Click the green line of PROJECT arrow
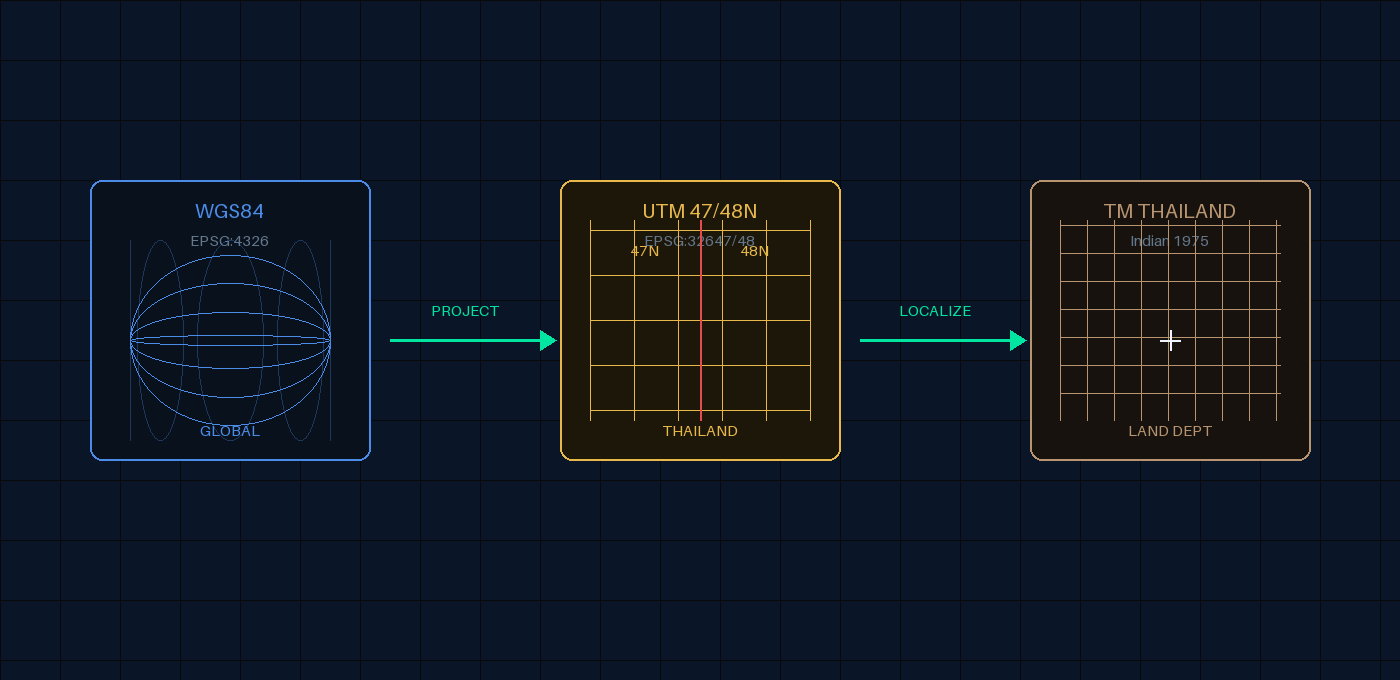The image size is (1400, 680). click(460, 341)
